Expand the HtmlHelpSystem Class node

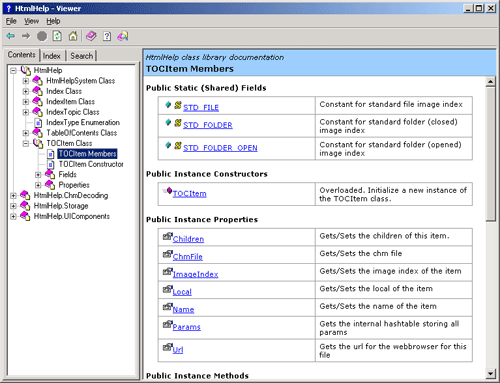click(26, 81)
